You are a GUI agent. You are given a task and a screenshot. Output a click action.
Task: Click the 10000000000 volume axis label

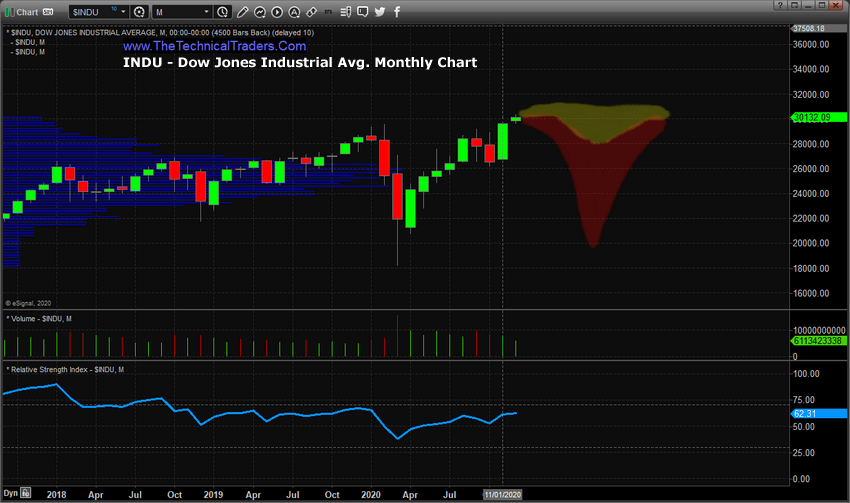819,330
